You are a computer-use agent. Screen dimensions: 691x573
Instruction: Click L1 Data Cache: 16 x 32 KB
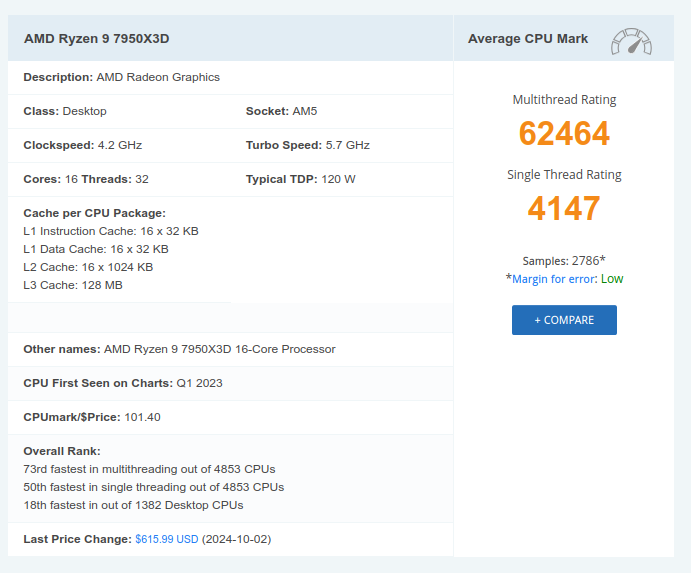pos(96,249)
